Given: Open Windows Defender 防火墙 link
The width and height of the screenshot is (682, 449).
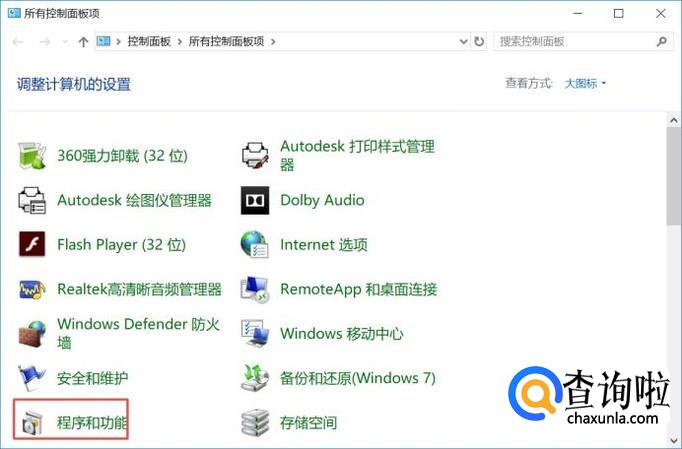Looking at the screenshot, I should [x=138, y=333].
